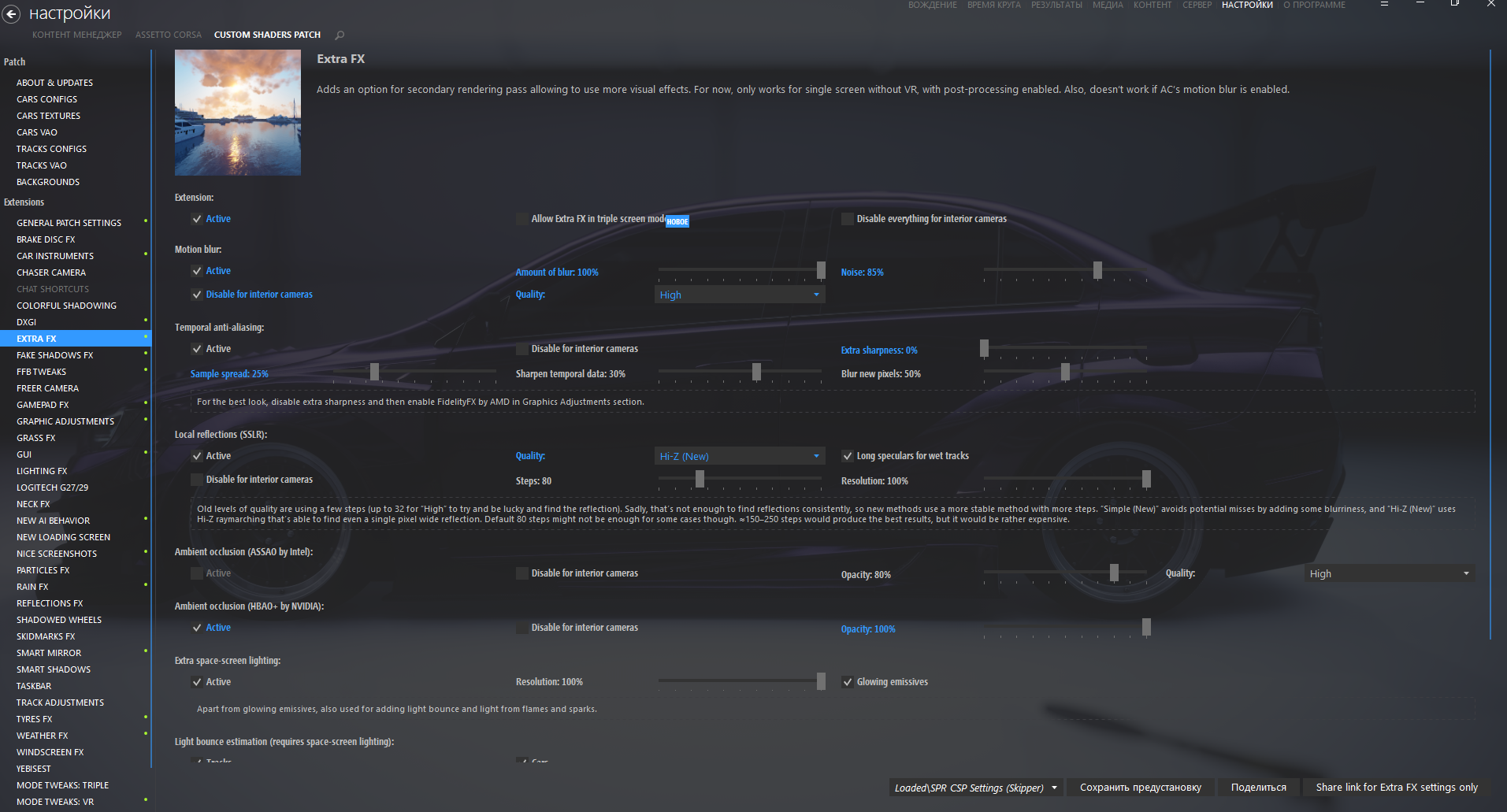Open SSLR Quality Hi-Z (New) dropdown
1507x812 pixels.
coord(740,456)
